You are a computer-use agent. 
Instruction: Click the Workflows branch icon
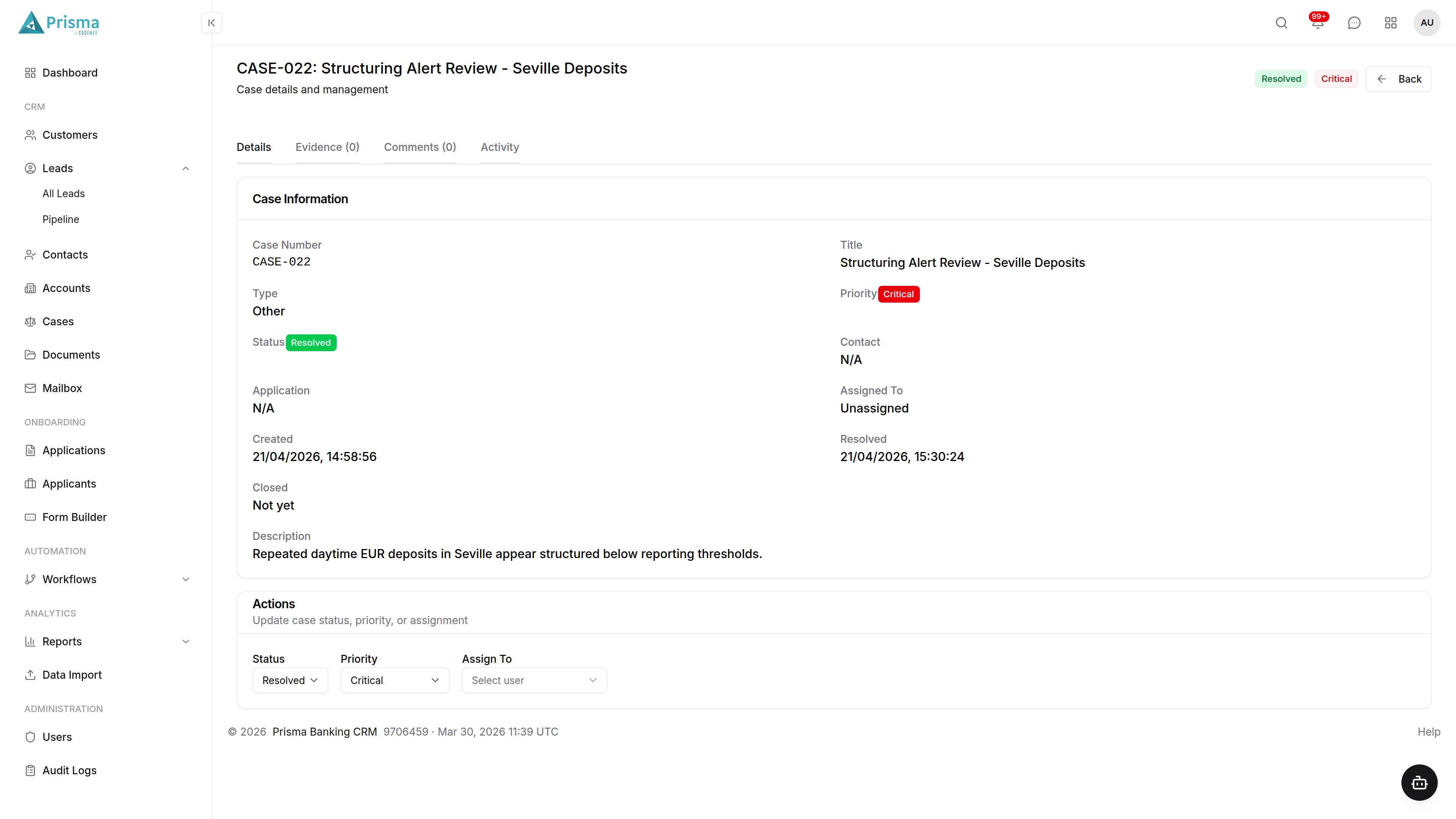[x=30, y=579]
